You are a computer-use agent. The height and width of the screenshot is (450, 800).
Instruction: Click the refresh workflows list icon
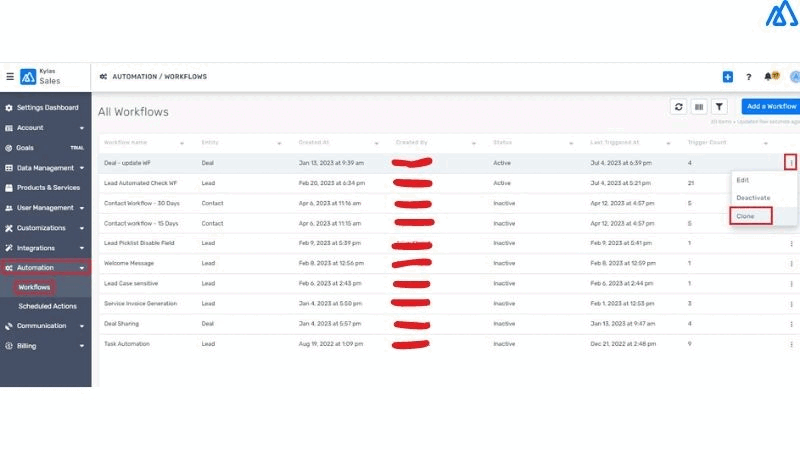point(679,107)
